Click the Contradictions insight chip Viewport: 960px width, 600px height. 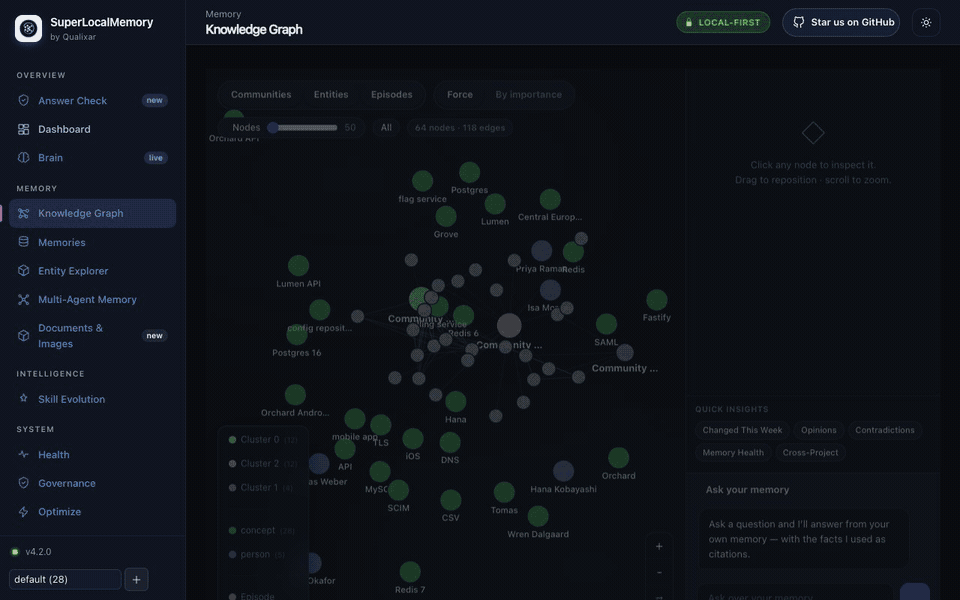[x=885, y=430]
